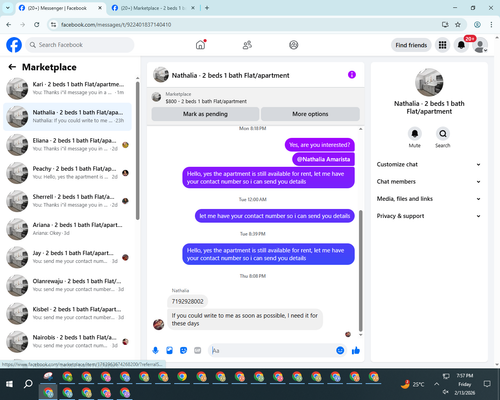The height and width of the screenshot is (400, 500).
Task: Expand Customize chat section
Action: 429,164
